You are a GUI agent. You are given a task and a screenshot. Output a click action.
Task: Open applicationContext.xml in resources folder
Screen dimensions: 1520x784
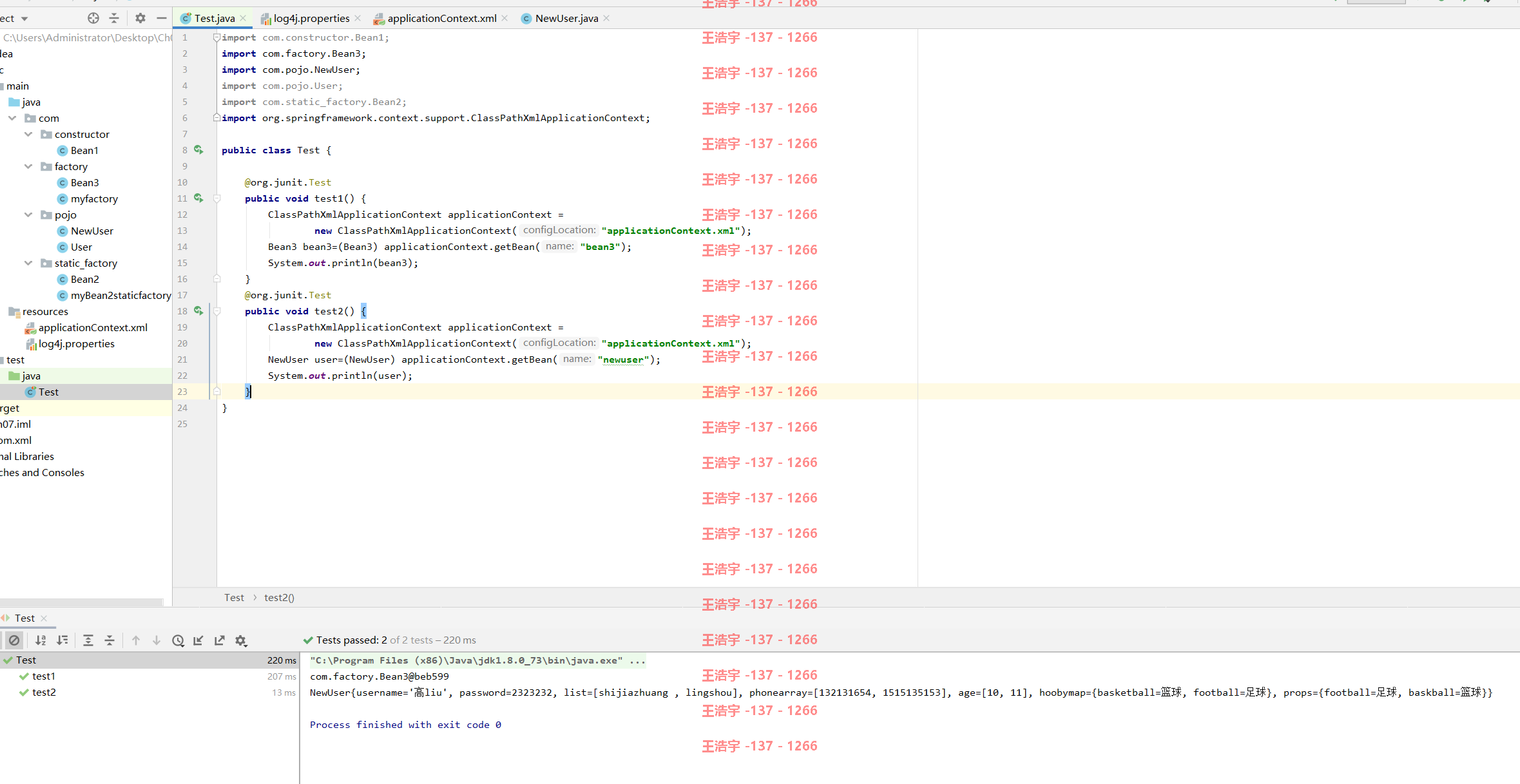pos(86,327)
